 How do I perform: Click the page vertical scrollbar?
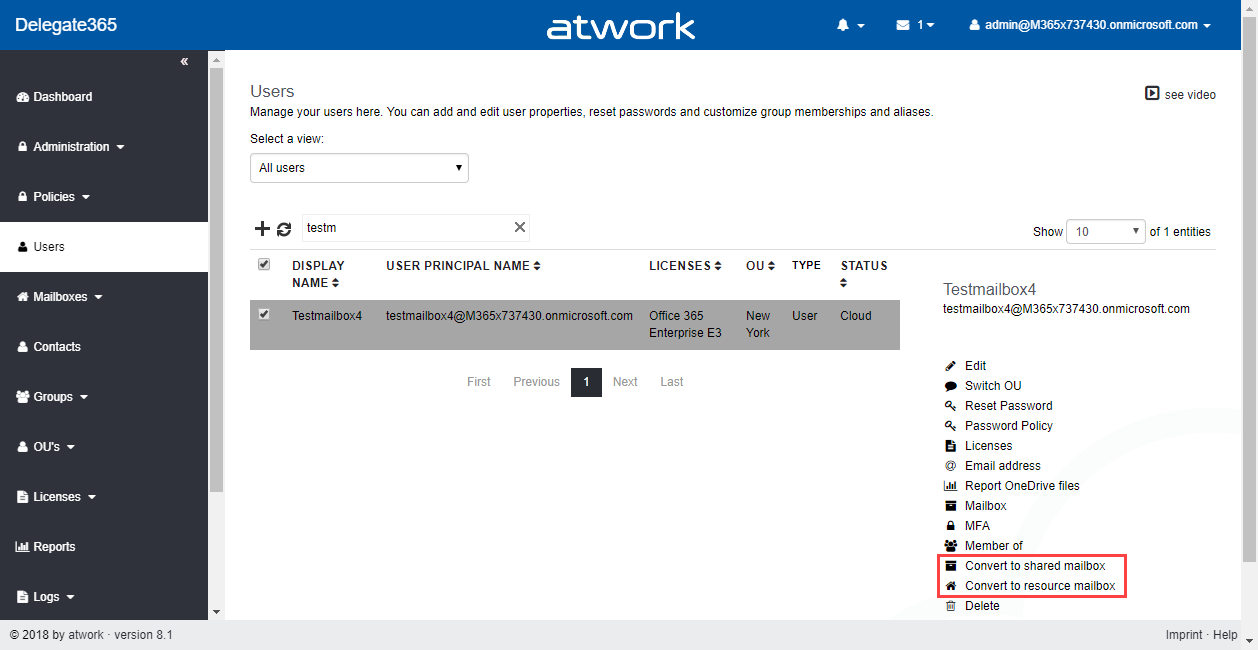(1250, 290)
